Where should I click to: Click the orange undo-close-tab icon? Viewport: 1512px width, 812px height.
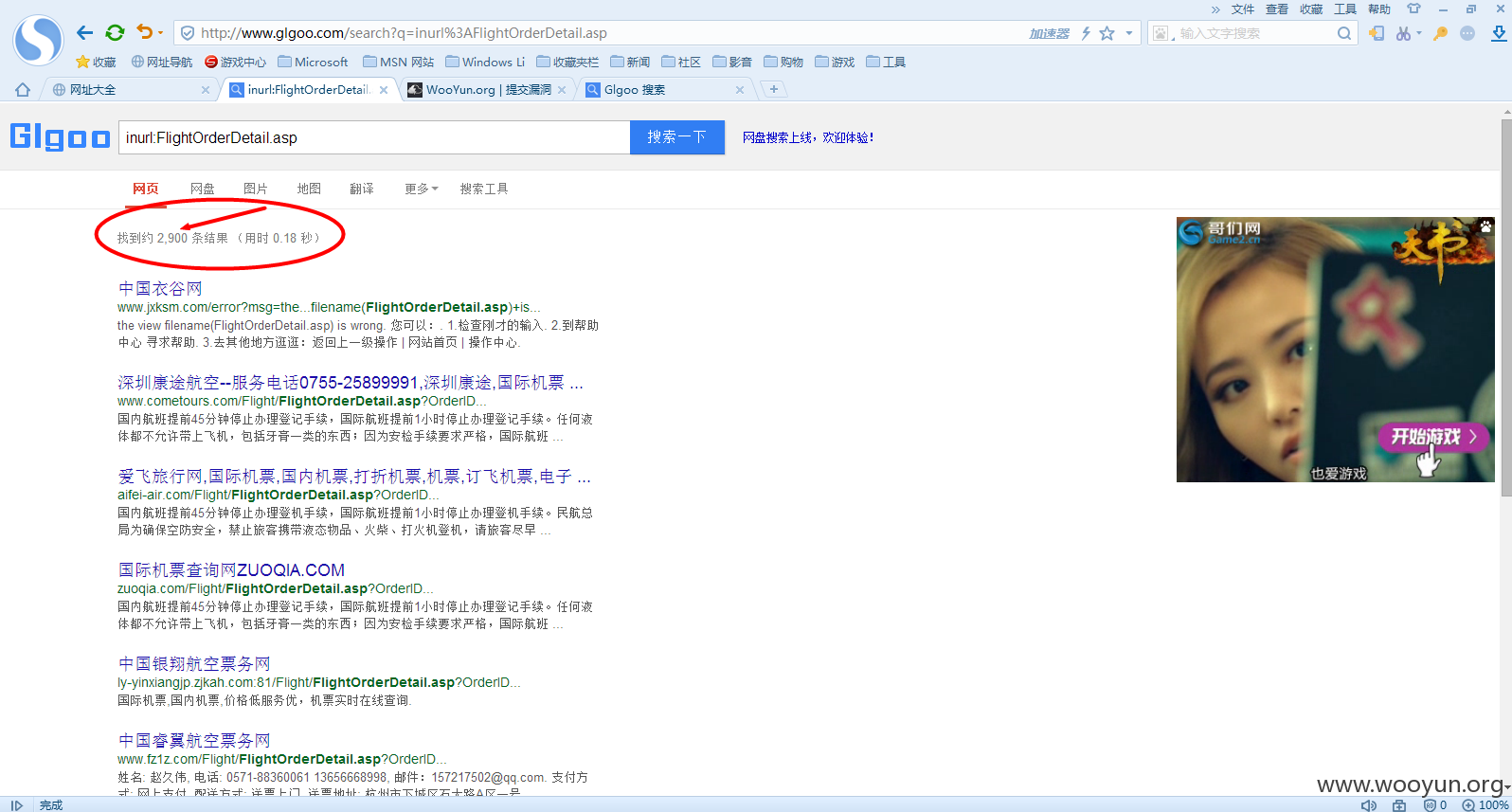coord(144,32)
